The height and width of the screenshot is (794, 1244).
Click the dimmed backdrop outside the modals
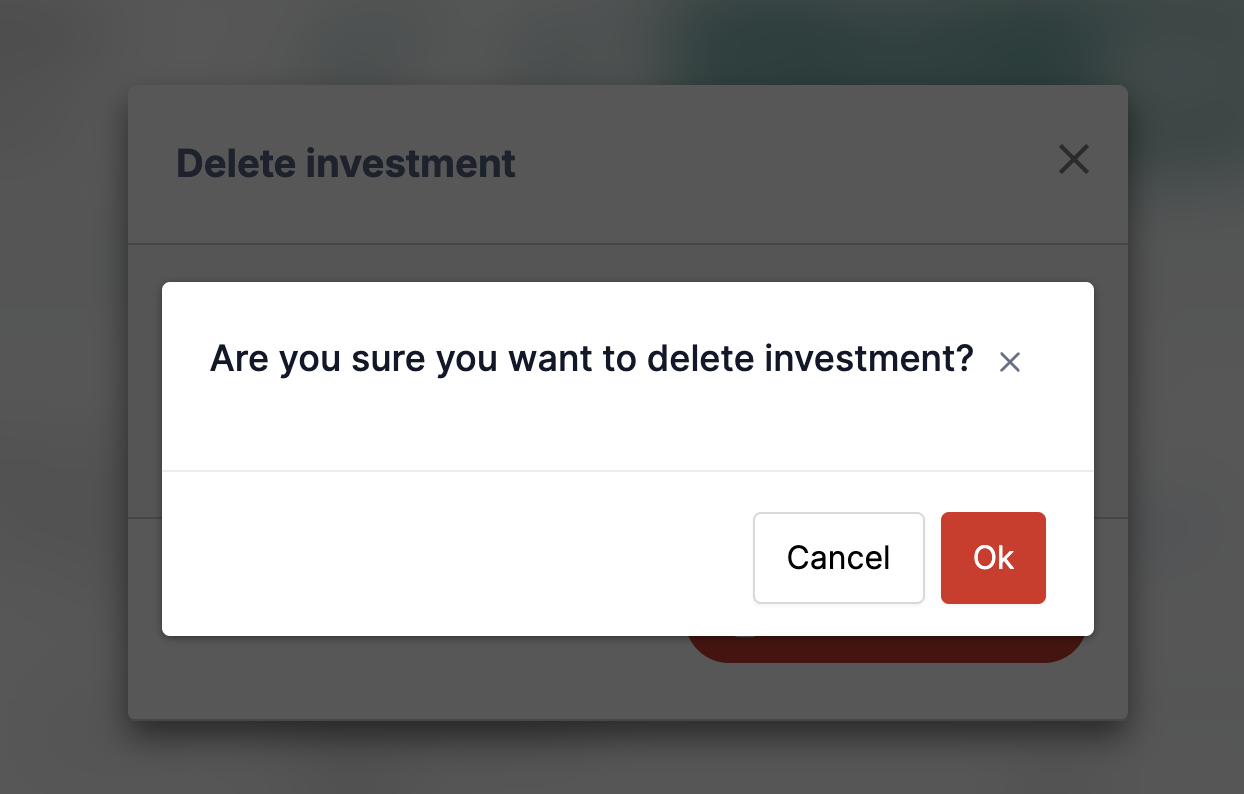pos(62,400)
